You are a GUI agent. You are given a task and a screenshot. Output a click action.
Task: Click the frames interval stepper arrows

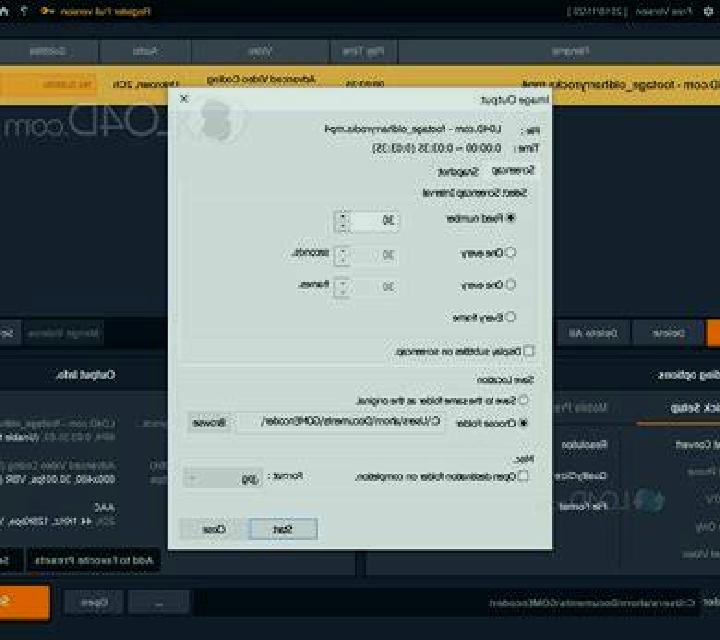(x=342, y=287)
